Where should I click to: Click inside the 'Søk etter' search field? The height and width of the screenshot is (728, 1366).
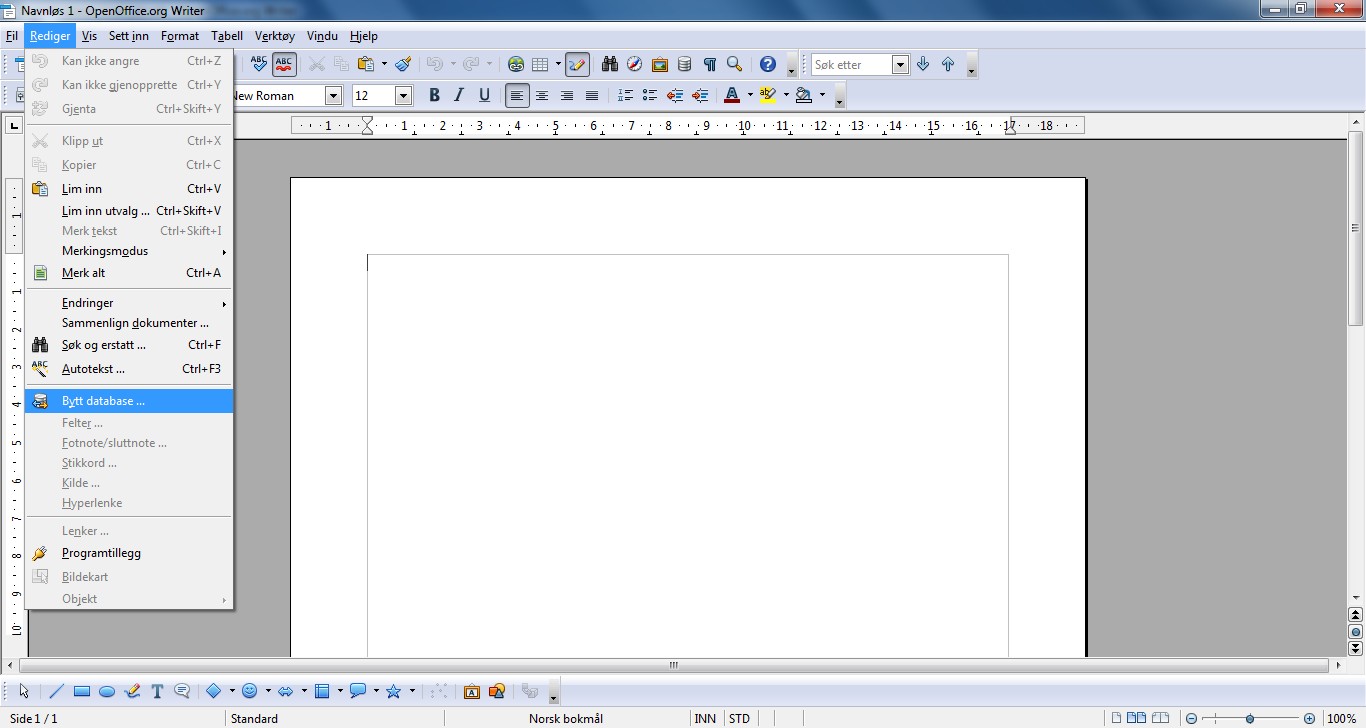click(851, 64)
